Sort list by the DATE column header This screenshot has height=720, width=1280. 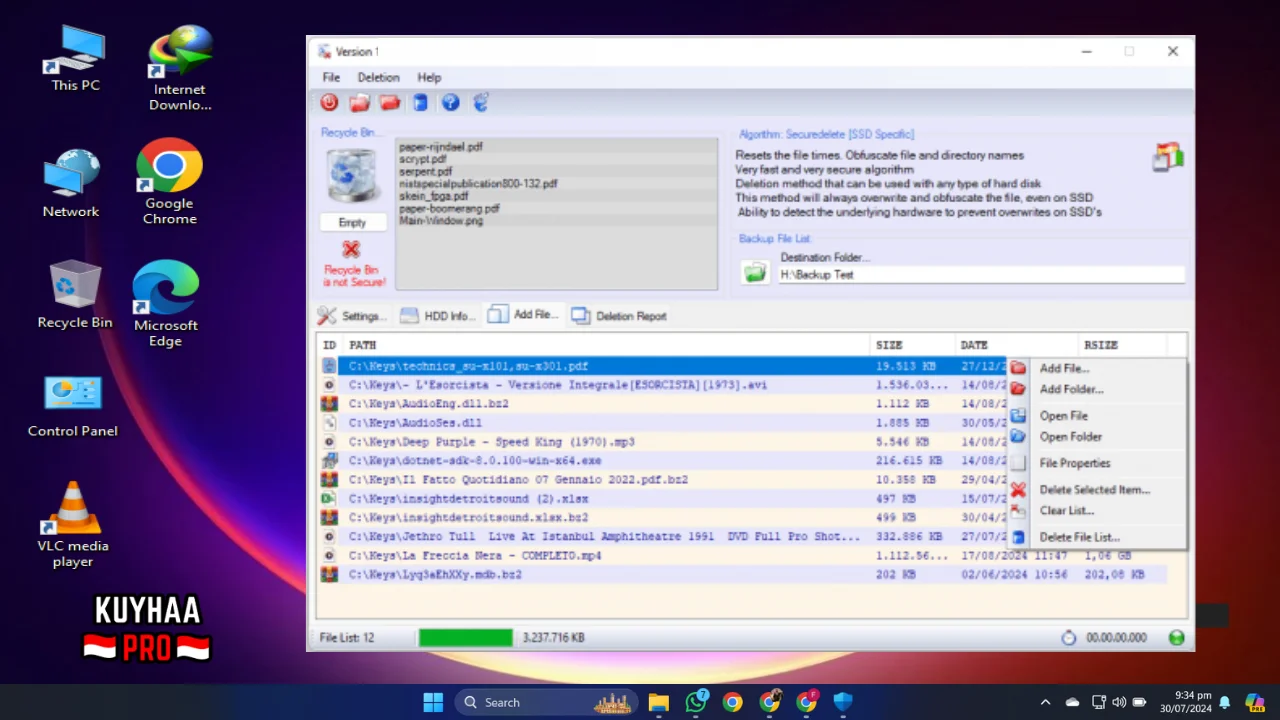coord(1016,345)
